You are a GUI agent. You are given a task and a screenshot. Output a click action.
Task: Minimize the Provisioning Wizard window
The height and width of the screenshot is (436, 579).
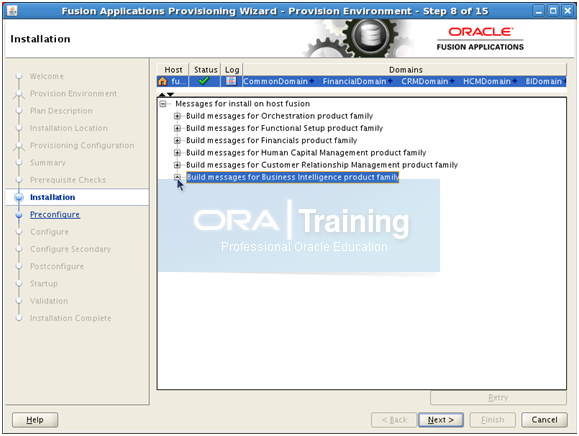[x=539, y=11]
